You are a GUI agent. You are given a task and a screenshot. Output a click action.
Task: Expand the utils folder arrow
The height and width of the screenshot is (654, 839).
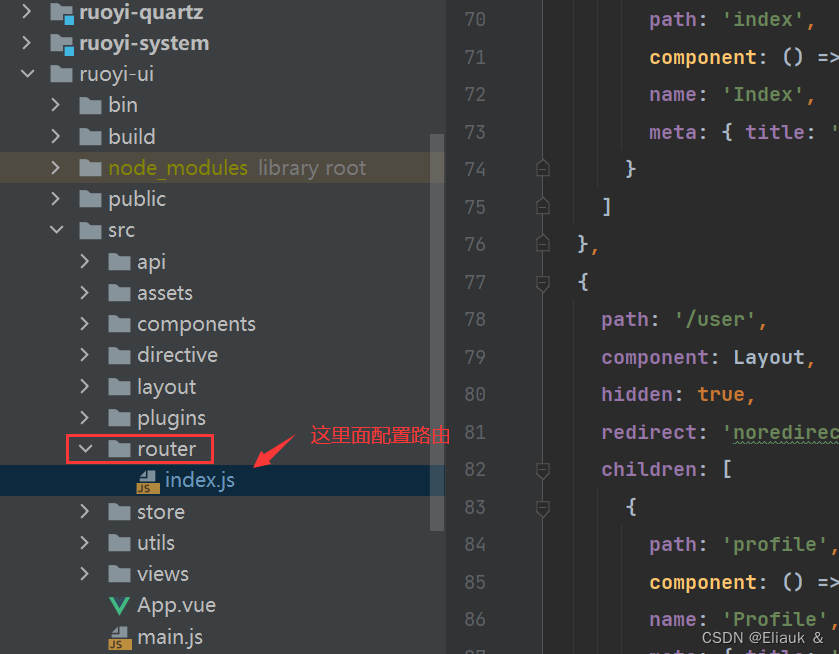click(84, 543)
